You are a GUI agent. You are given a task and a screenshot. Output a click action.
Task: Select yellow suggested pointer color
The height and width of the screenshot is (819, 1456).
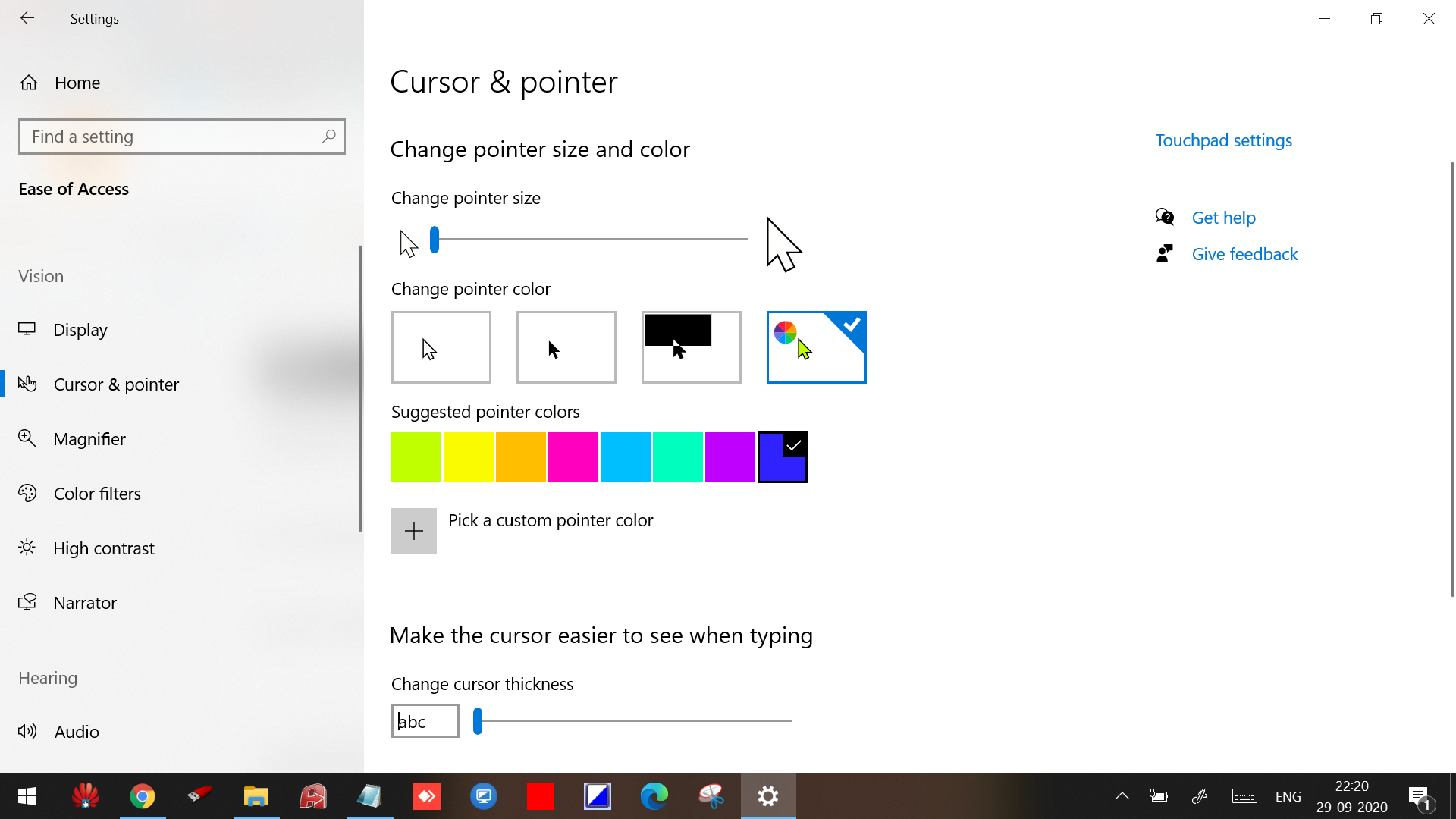click(468, 457)
